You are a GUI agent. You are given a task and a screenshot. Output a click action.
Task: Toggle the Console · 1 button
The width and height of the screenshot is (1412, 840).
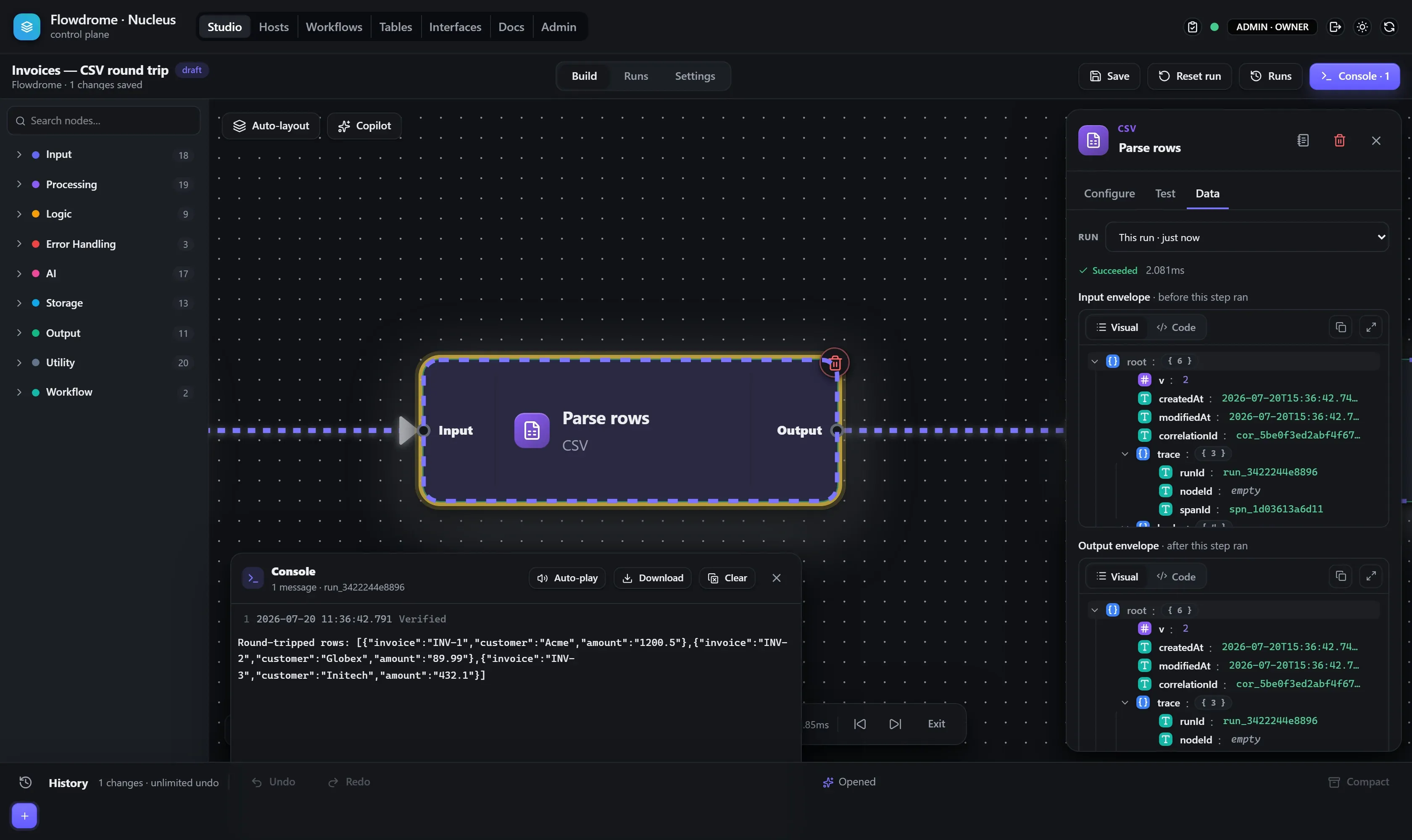tap(1354, 76)
